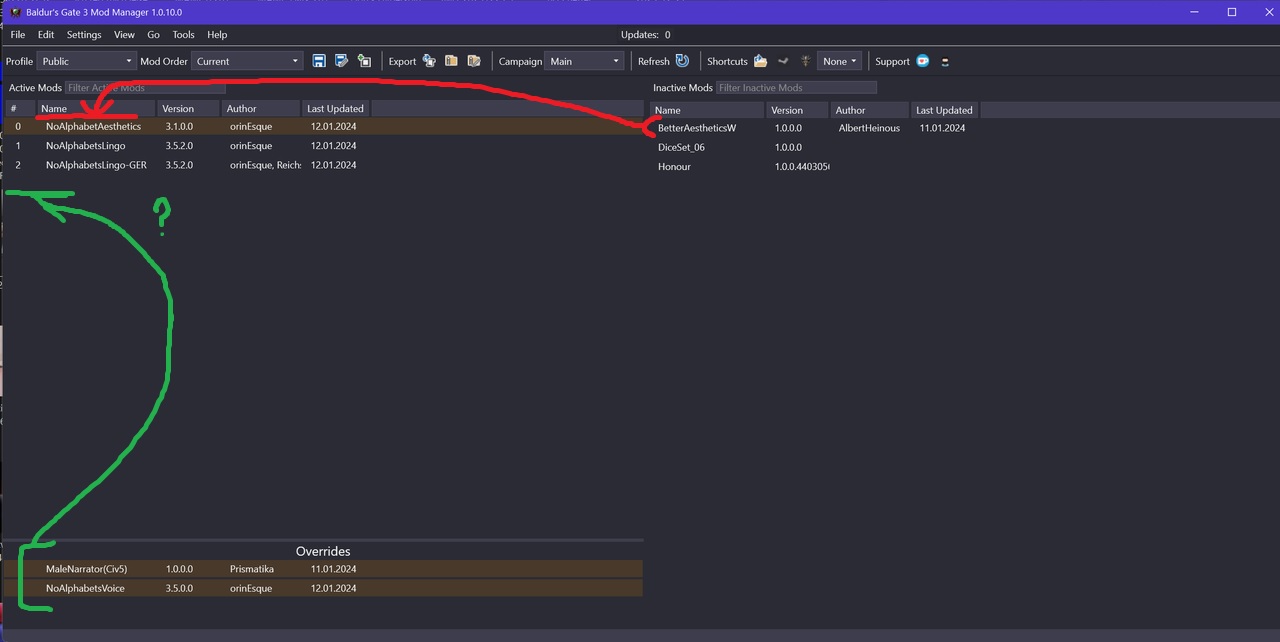The width and height of the screenshot is (1280, 642).
Task: Open the None dropdown in Shortcuts
Action: 839,61
